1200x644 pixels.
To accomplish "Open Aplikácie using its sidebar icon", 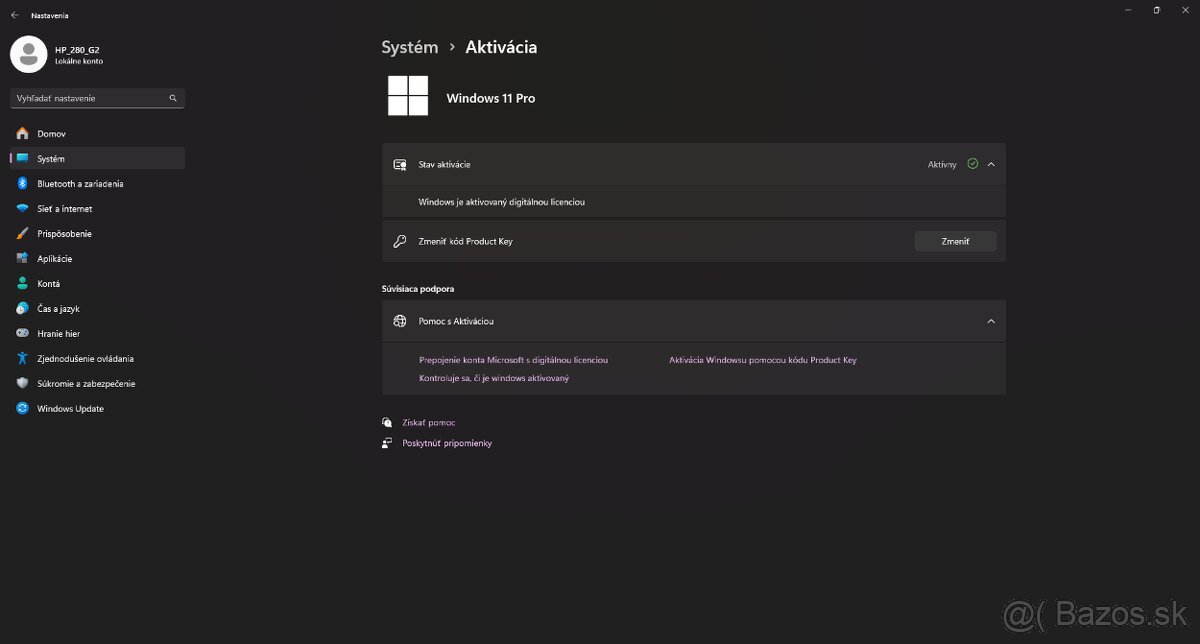I will point(22,258).
